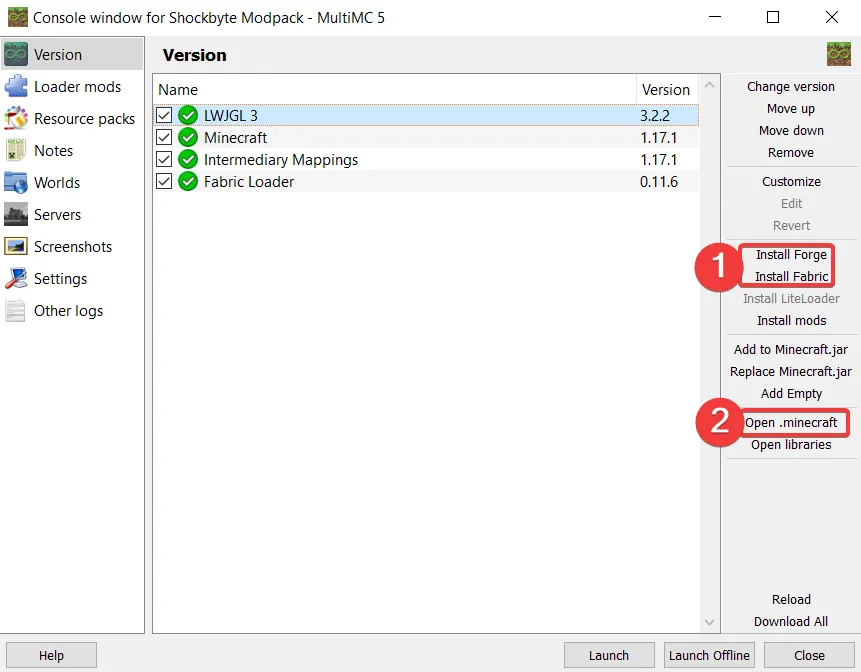
Task: Uncheck the Minecraft component checkbox
Action: tap(164, 137)
